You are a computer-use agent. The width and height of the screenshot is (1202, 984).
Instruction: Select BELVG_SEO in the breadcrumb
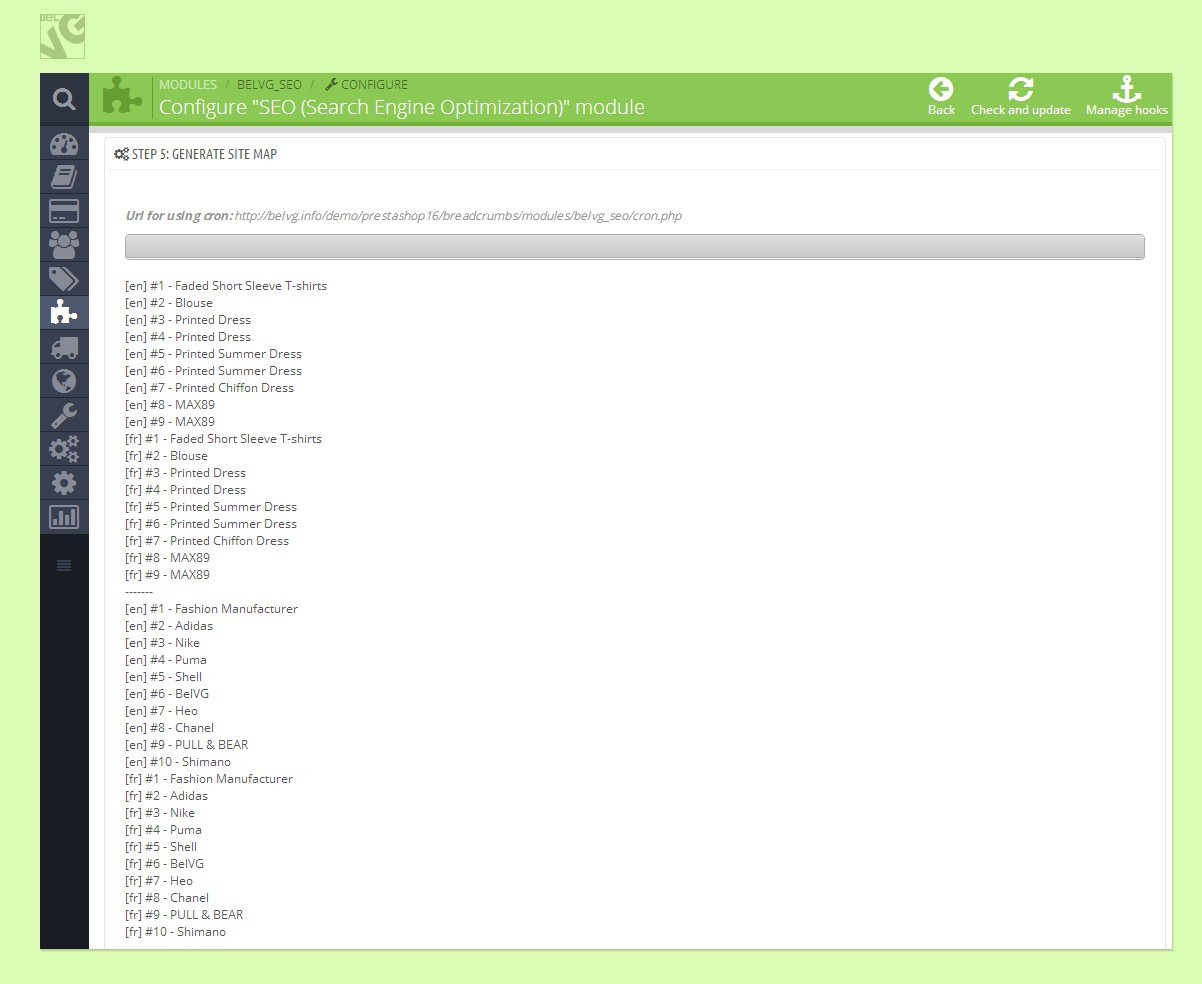pos(269,85)
